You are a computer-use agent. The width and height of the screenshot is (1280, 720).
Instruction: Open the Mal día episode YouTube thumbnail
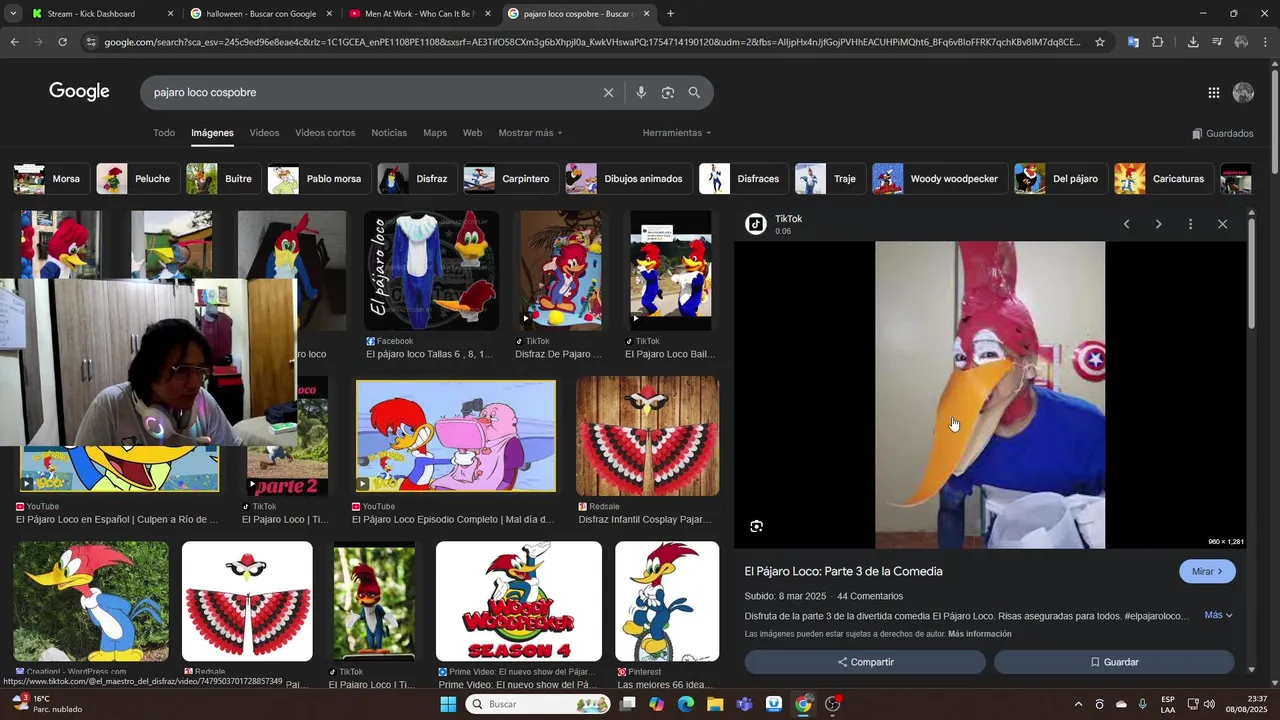pos(455,436)
